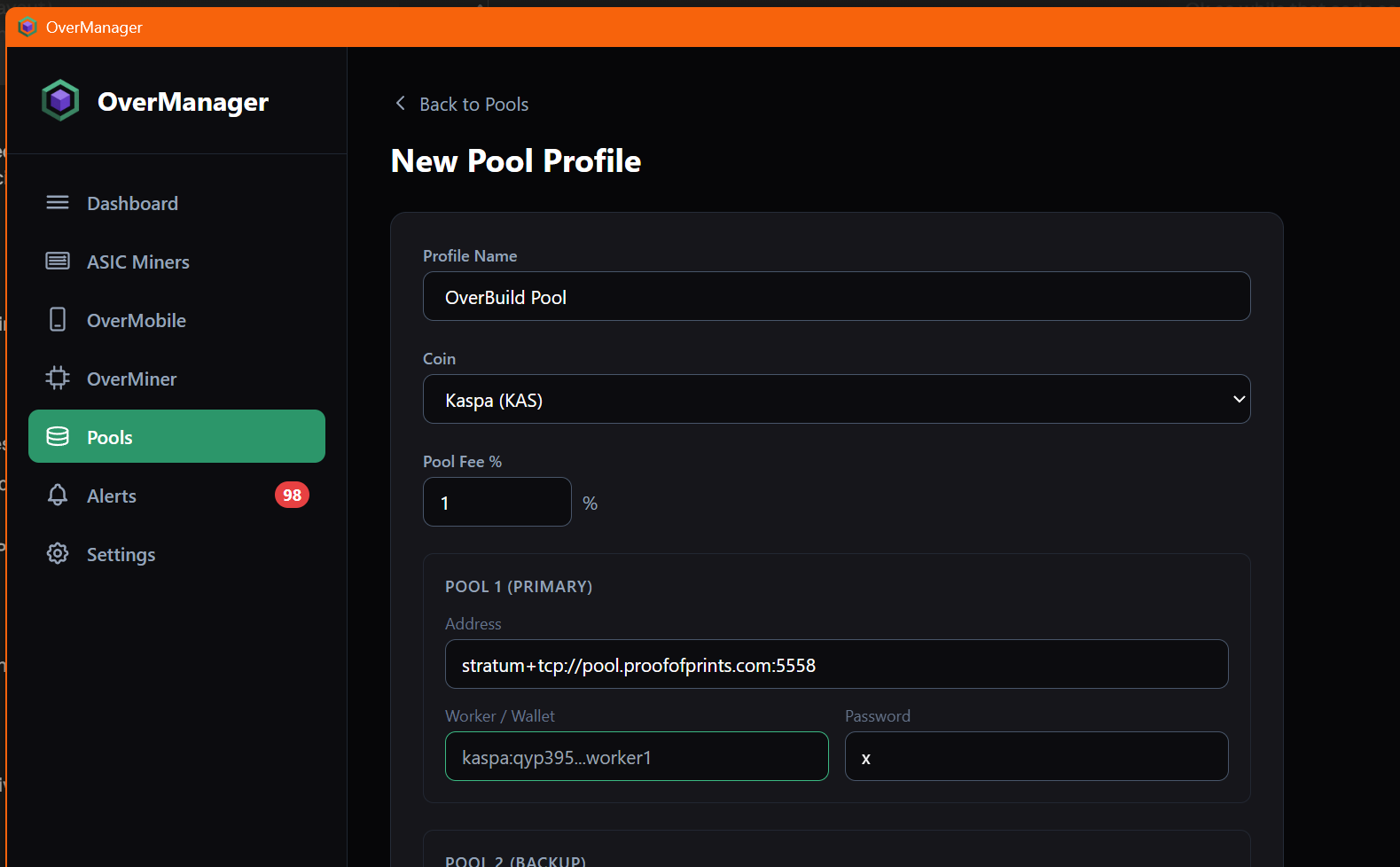Click the OverMiner chip icon
This screenshot has height=867, width=1400.
pos(58,379)
